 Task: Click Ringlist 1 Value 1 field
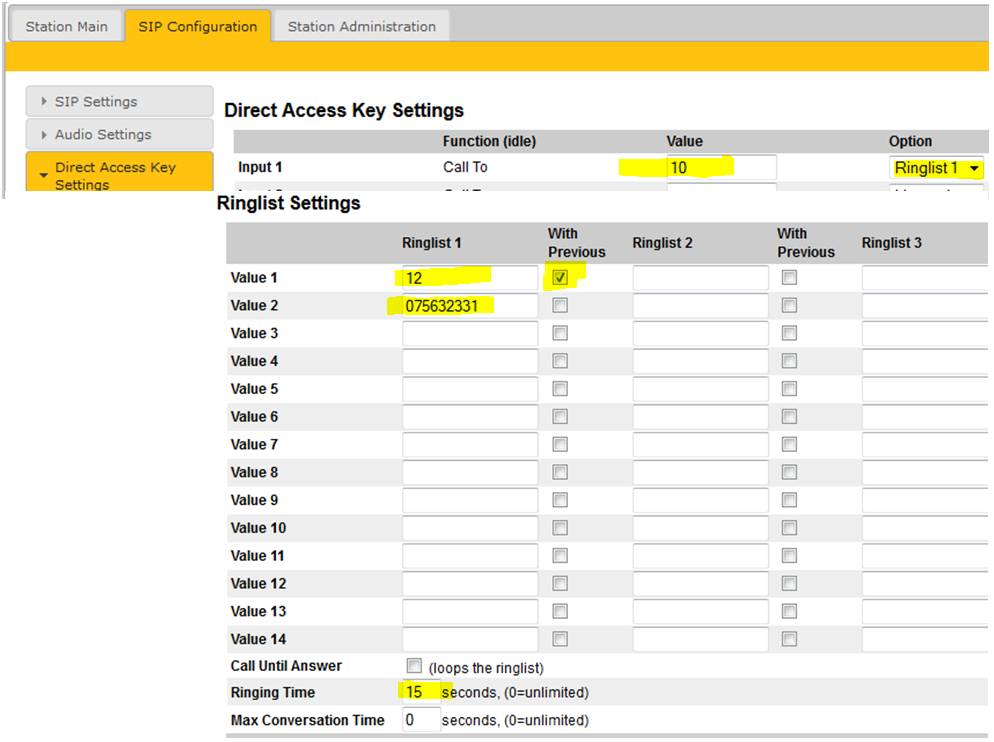469,278
